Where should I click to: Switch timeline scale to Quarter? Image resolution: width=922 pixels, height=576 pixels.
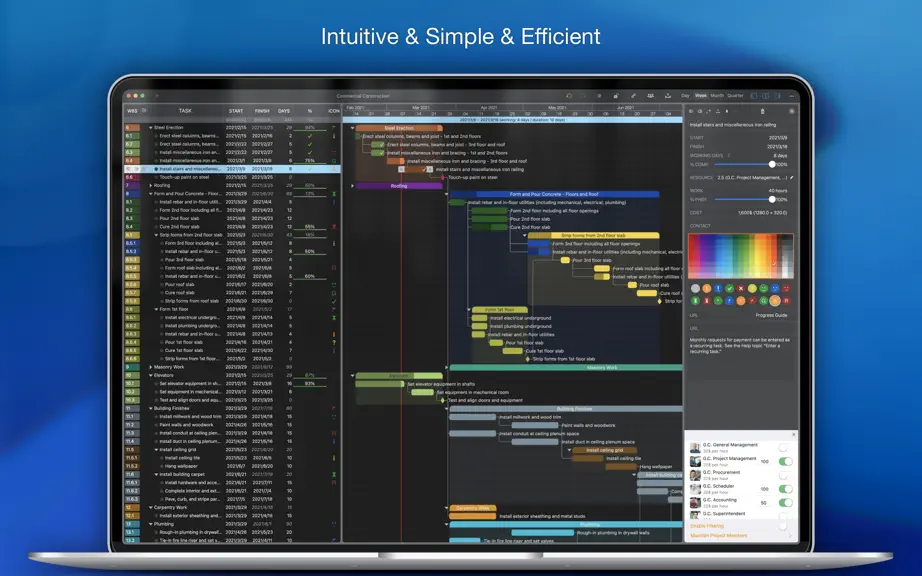(736, 95)
